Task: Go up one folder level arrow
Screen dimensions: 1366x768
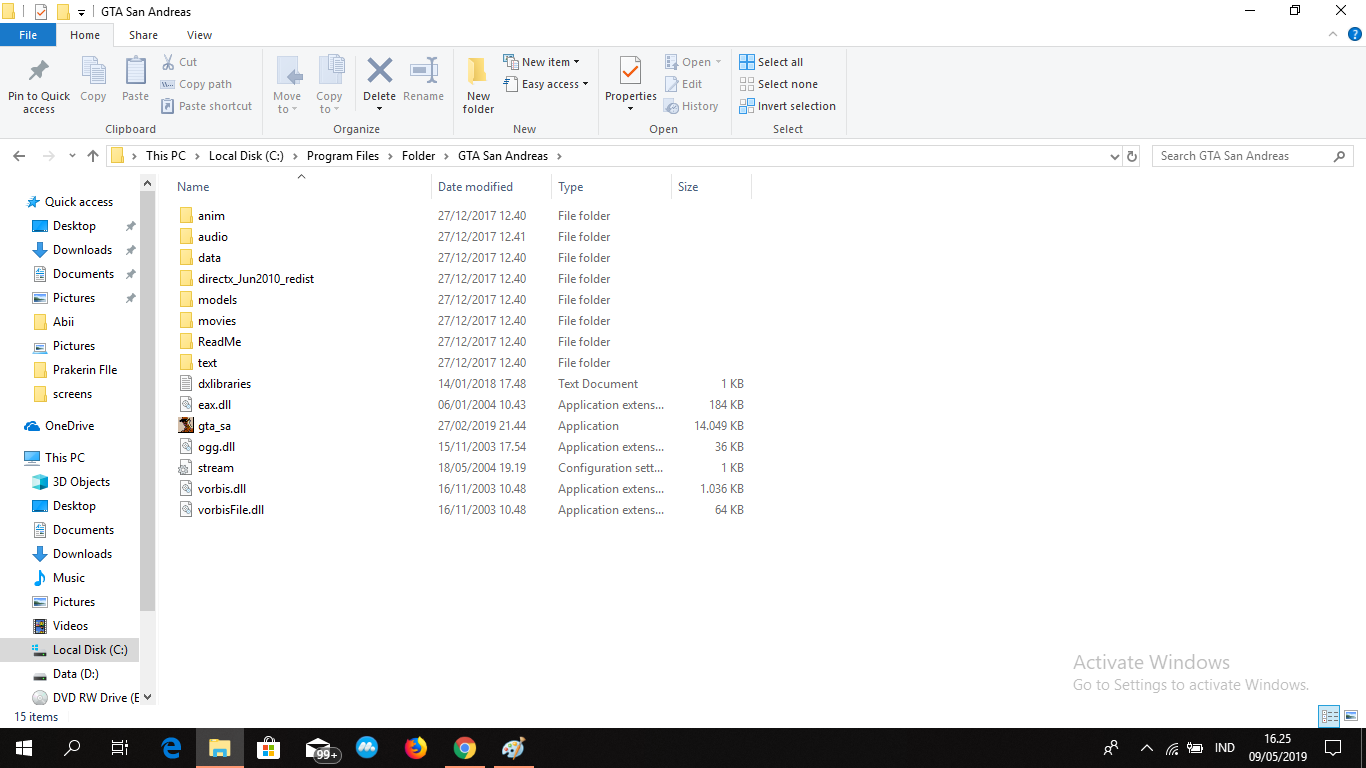Action: (x=93, y=156)
